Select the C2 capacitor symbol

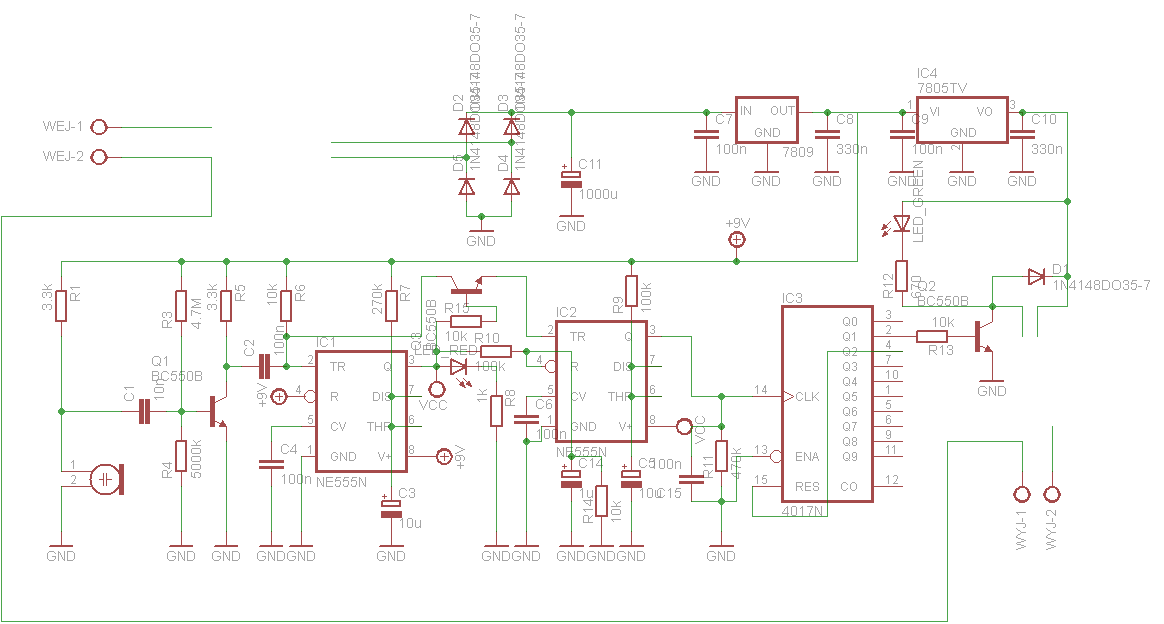click(264, 367)
